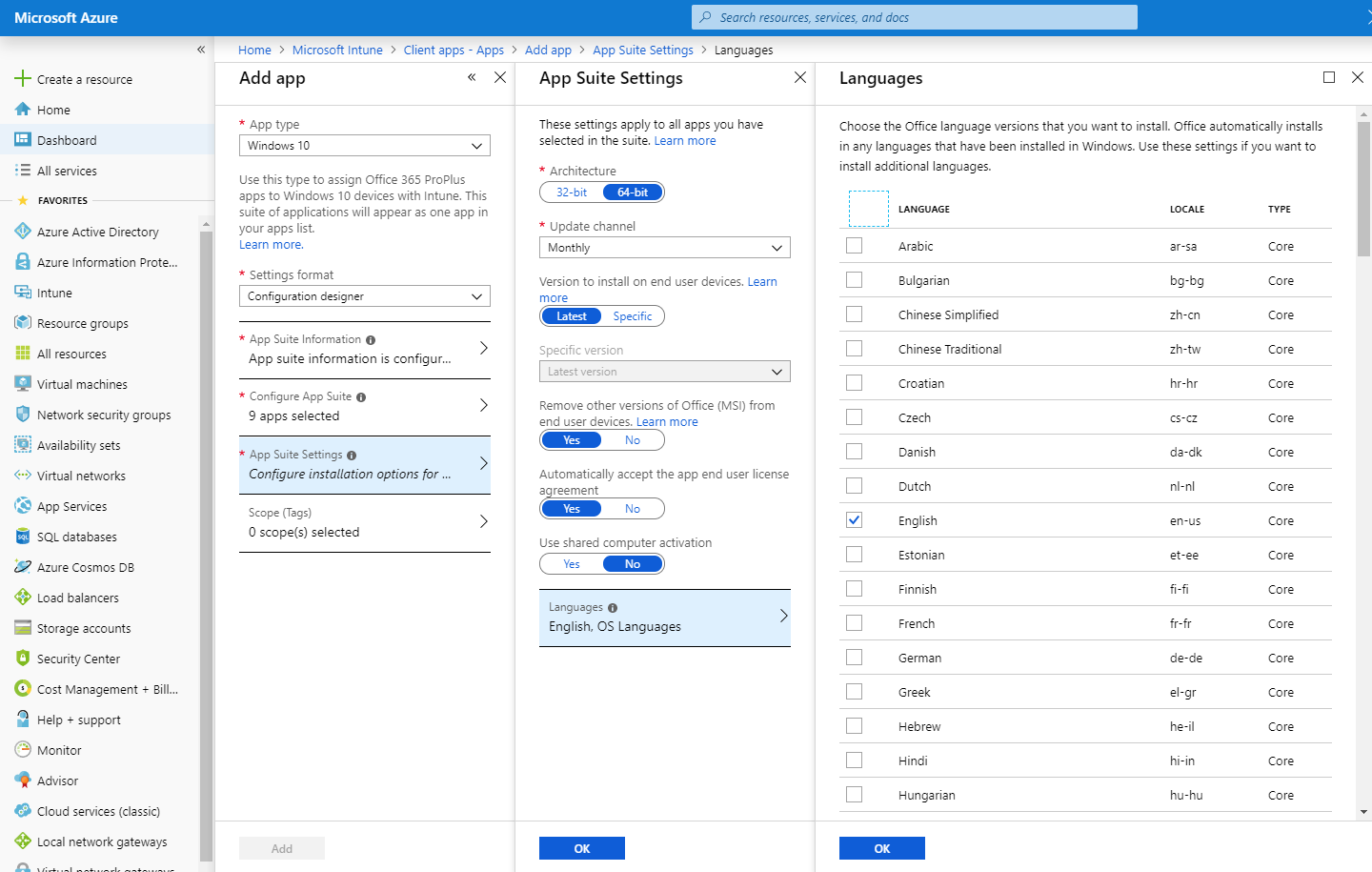Open the App type dropdown
The width and height of the screenshot is (1372, 872).
(x=365, y=146)
